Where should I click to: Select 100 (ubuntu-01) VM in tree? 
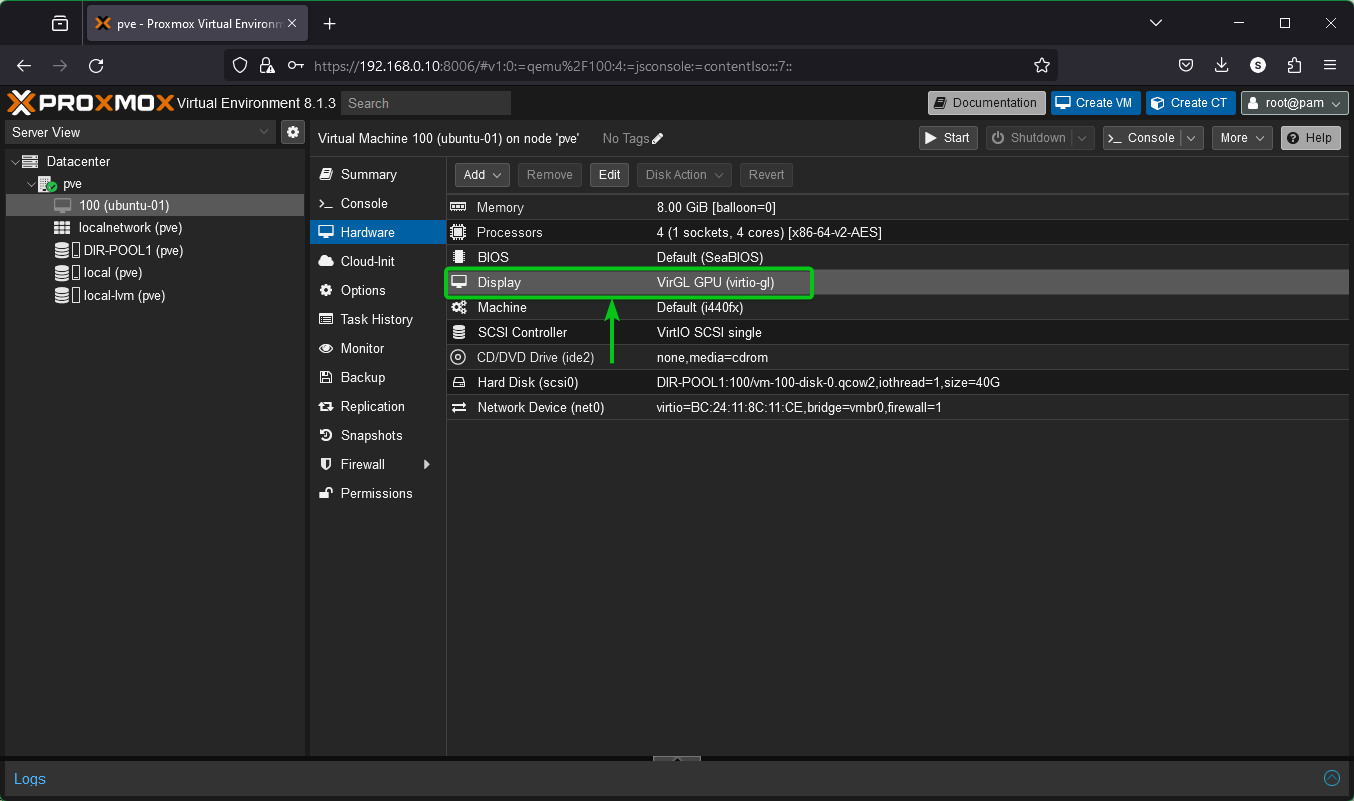155,205
